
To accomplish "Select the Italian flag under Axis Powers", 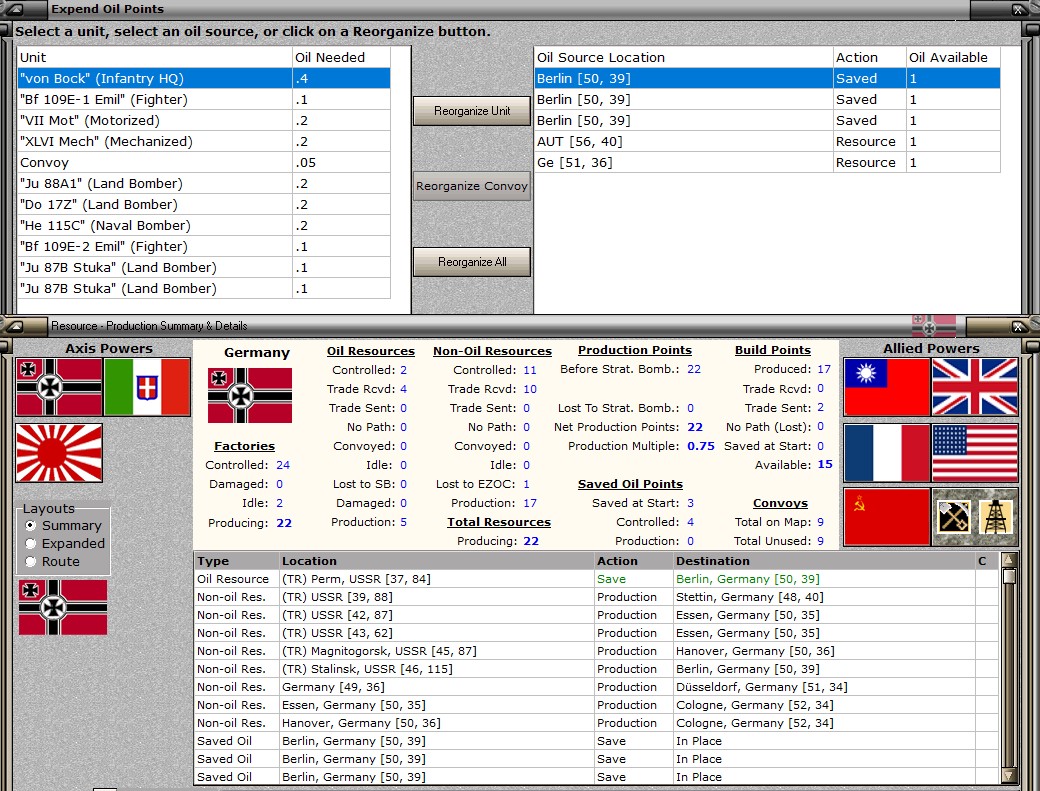I will coord(147,387).
